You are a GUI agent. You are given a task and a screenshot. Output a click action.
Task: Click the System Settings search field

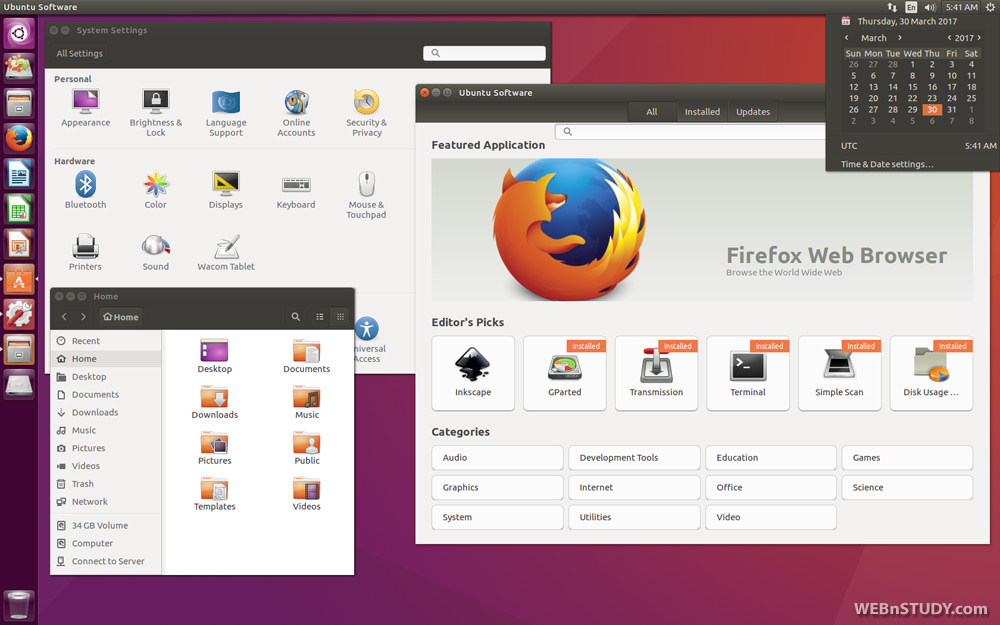(485, 53)
